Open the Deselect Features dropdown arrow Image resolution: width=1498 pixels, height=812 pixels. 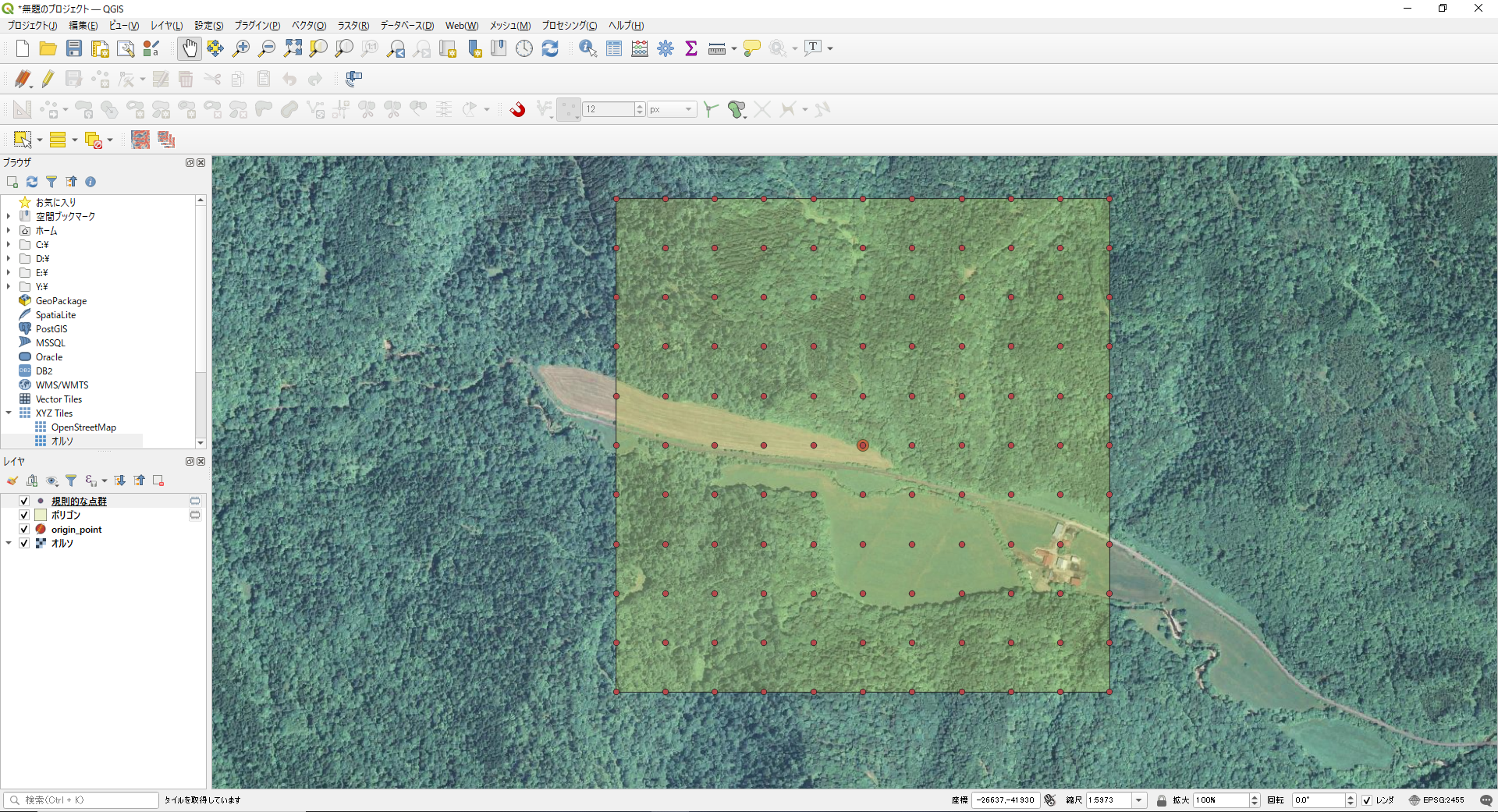110,140
